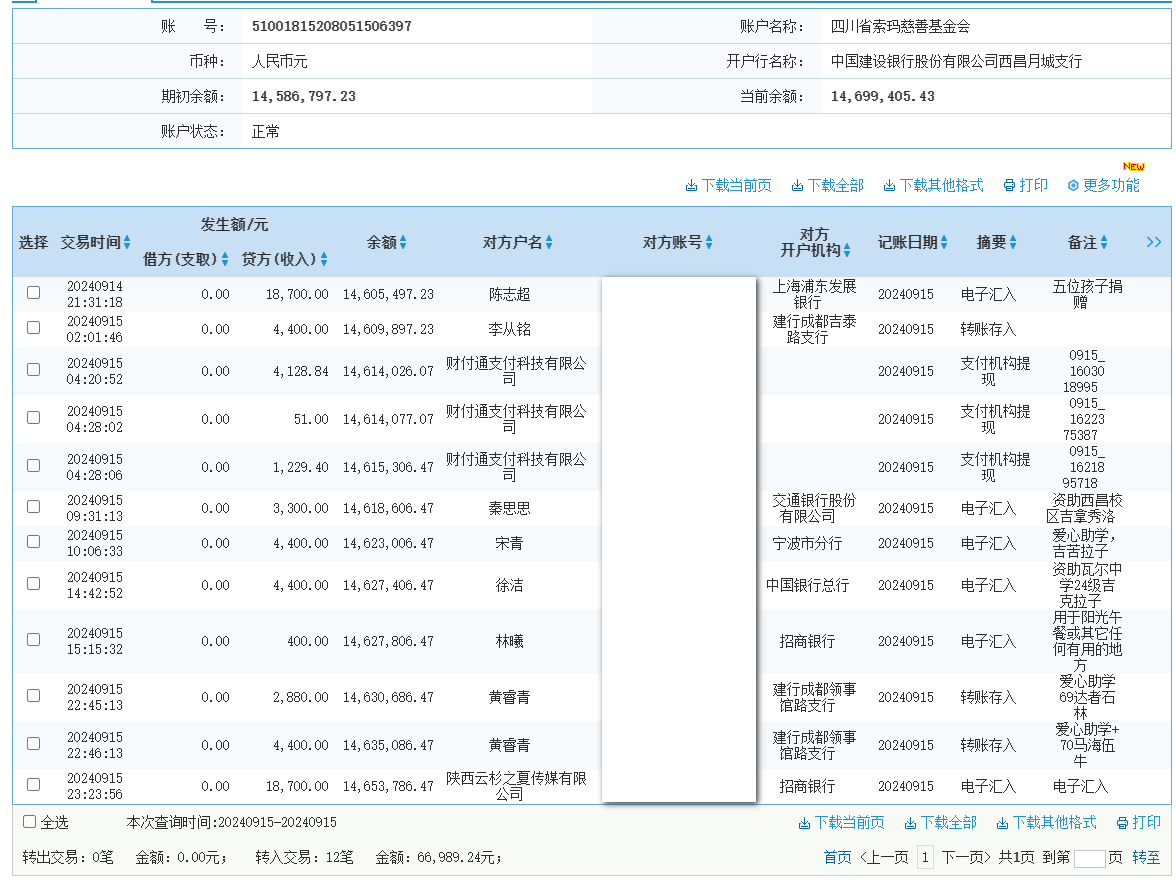Check the box for 4,128.84 财付通 row
The width and height of the screenshot is (1176, 882).
34,370
